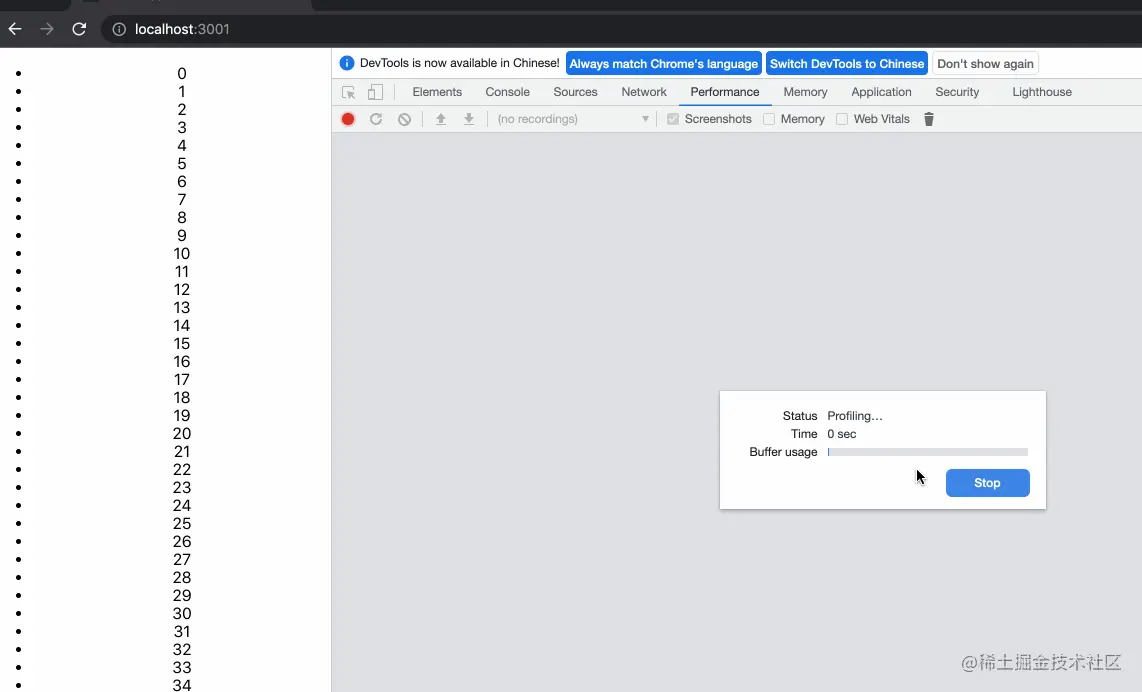
Task: Disable the Screenshots checkbox
Action: point(671,118)
